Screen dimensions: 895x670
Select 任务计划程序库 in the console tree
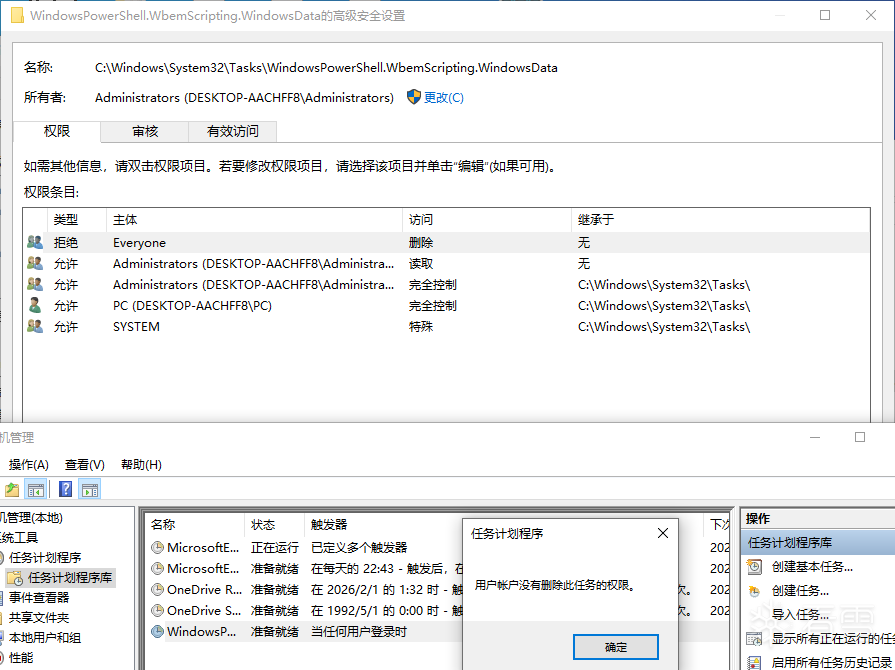click(x=70, y=578)
